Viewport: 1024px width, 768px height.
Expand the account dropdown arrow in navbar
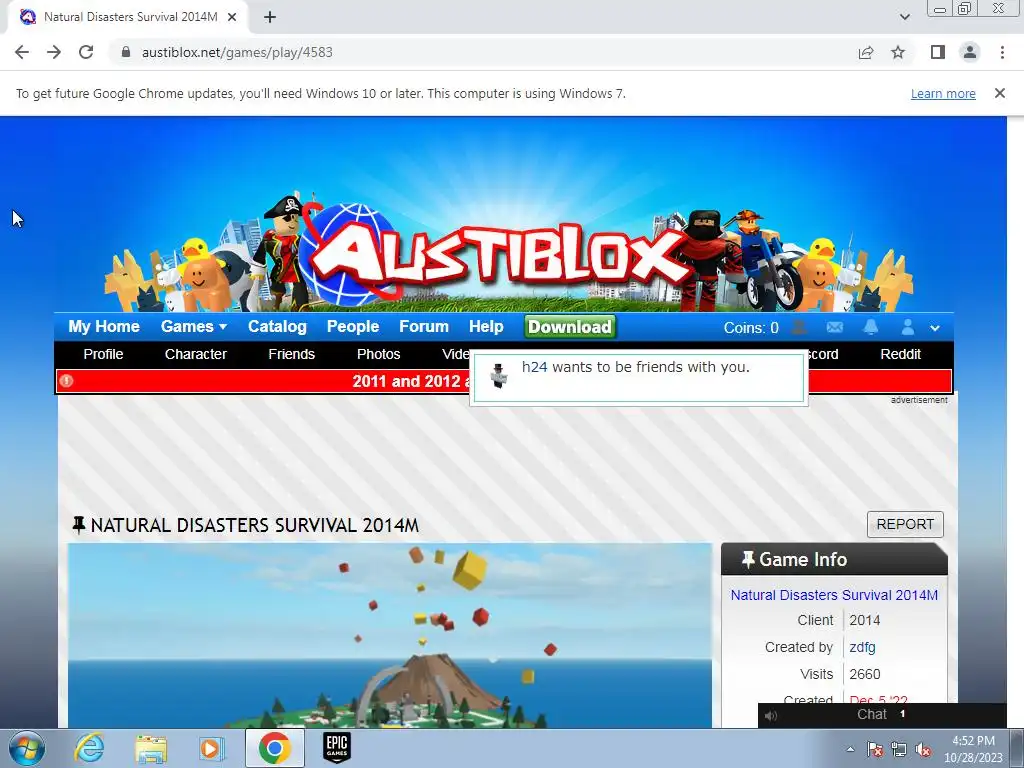click(935, 328)
